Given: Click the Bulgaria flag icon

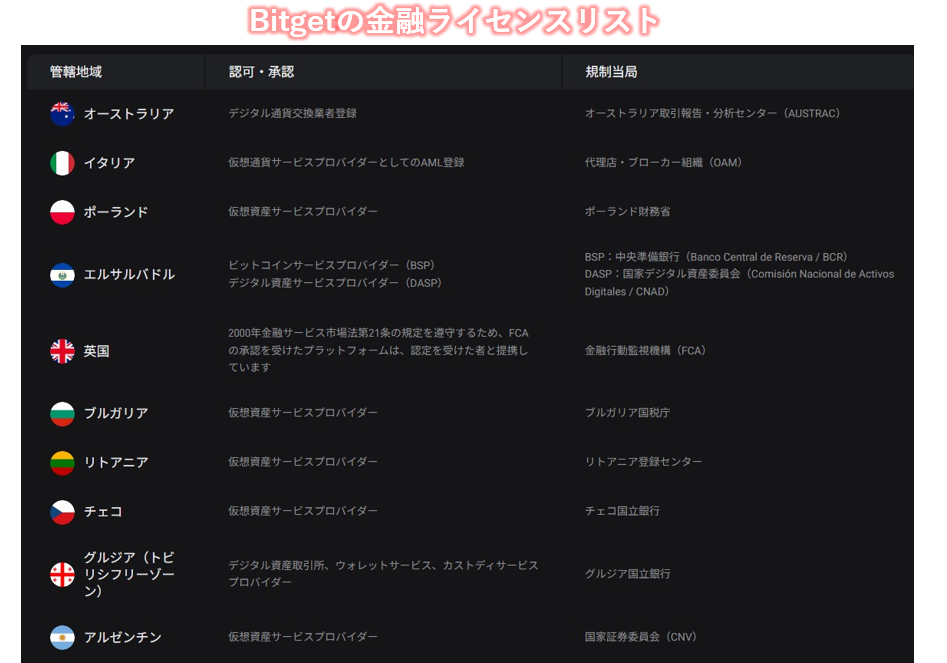Looking at the screenshot, I should 62,413.
